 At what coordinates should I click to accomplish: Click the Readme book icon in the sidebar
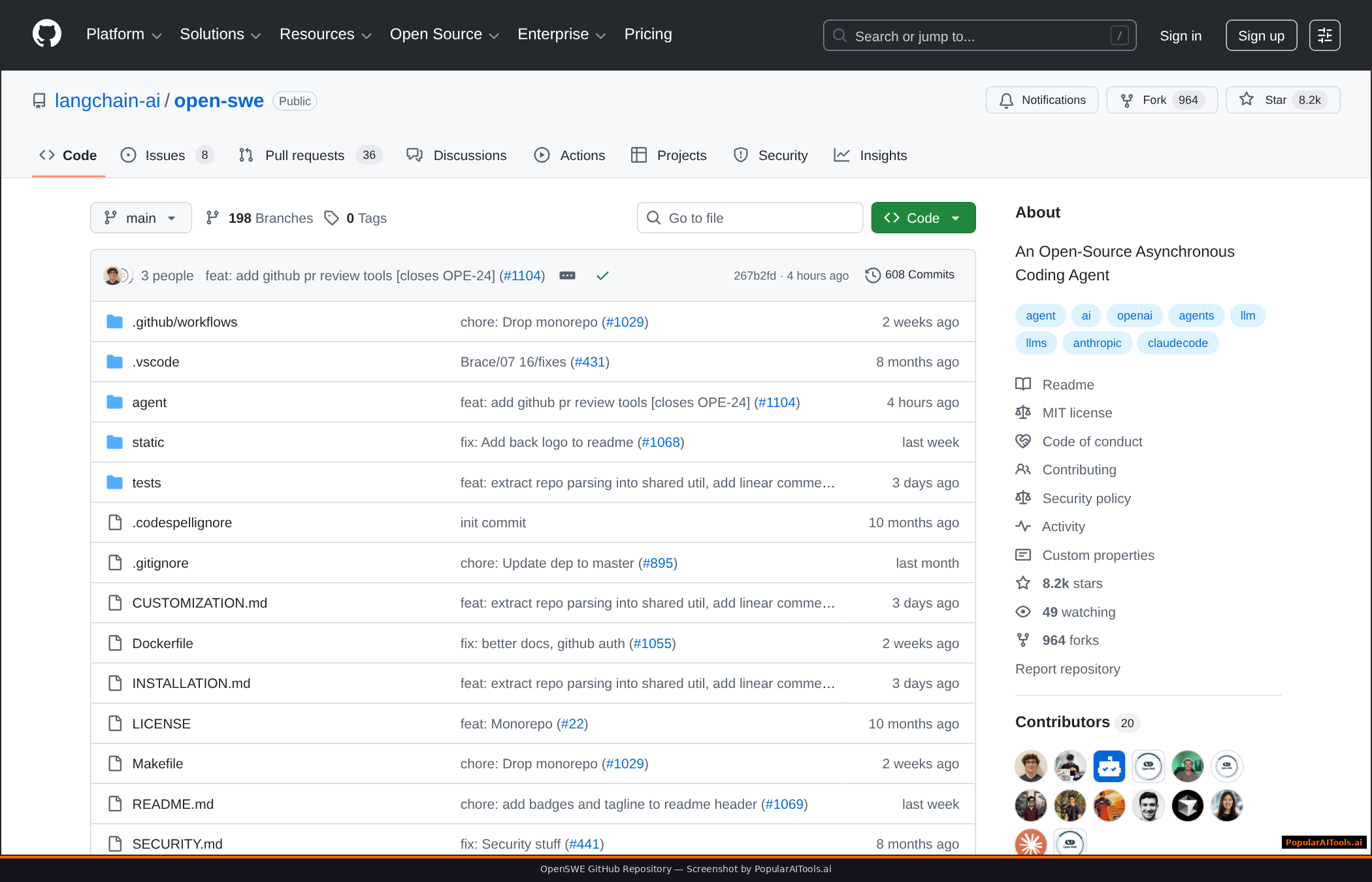(x=1024, y=384)
